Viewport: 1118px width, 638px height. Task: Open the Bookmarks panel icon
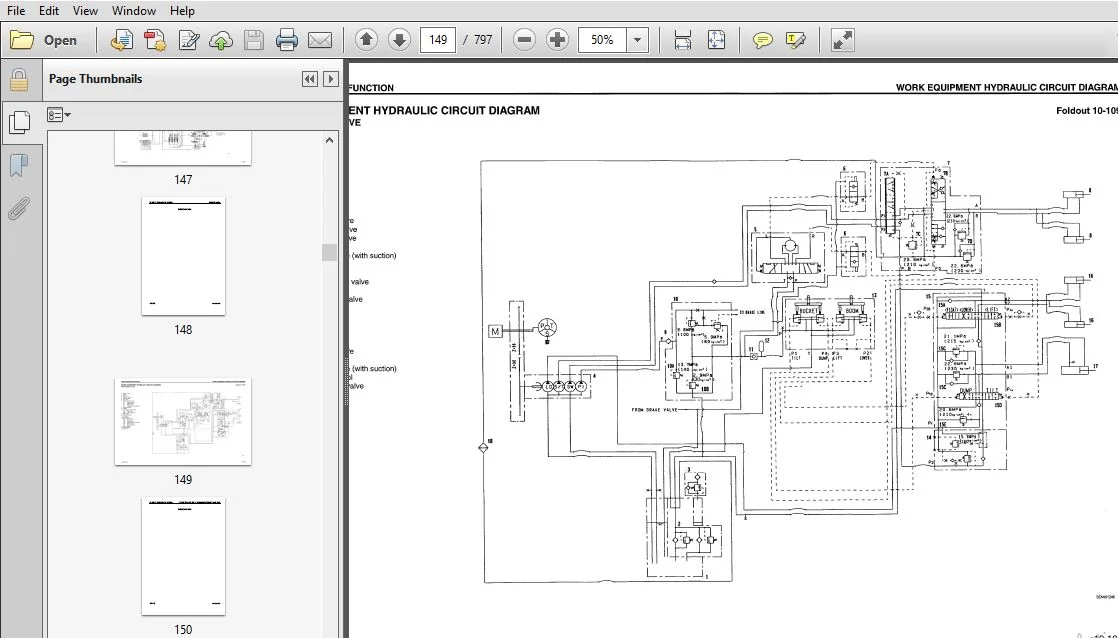19,166
